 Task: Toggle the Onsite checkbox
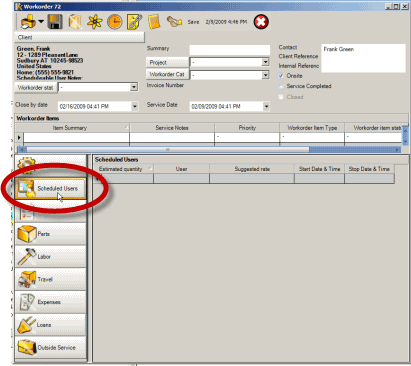coord(281,76)
